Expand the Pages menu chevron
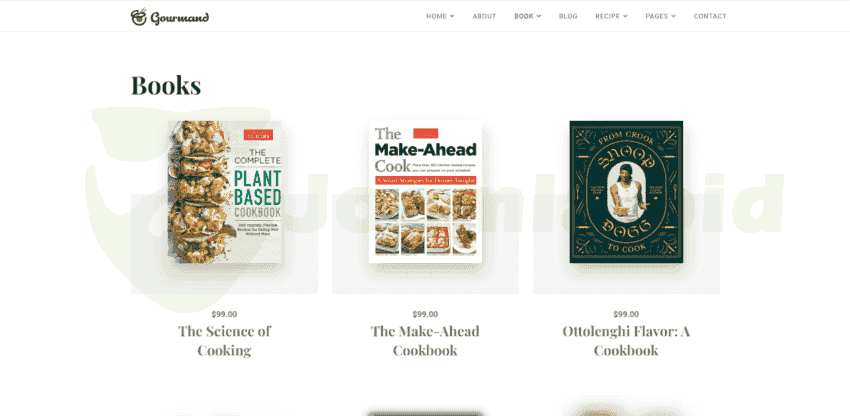This screenshot has width=850, height=416. [x=673, y=16]
